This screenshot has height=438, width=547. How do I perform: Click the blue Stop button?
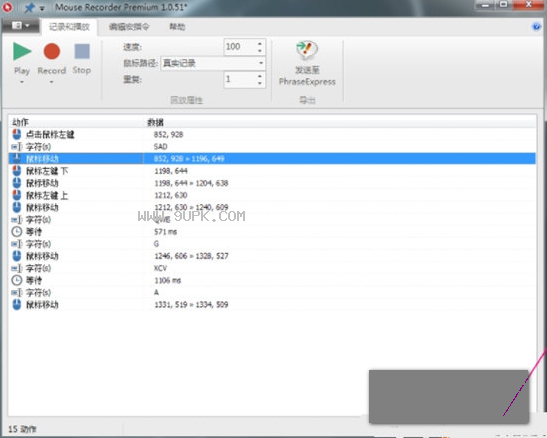(82, 51)
